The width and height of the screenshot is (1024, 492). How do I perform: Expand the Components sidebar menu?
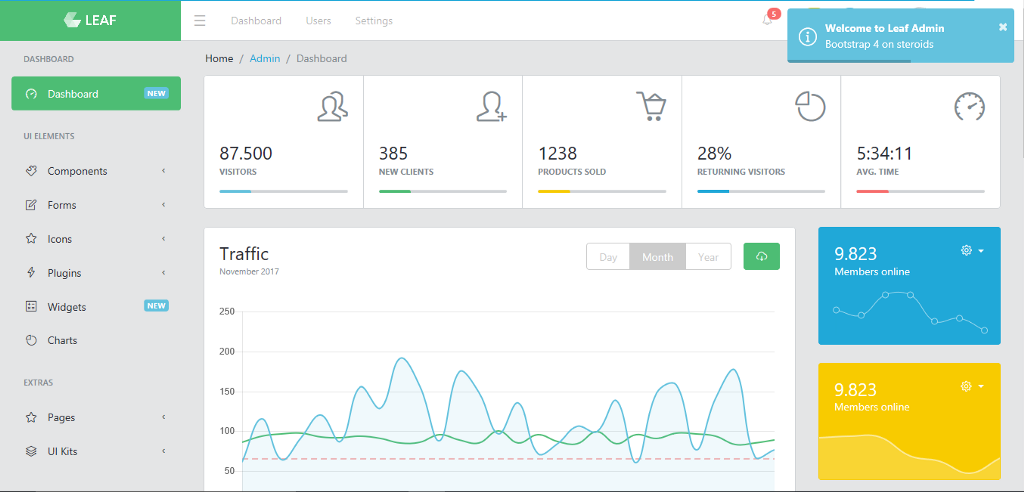click(96, 171)
